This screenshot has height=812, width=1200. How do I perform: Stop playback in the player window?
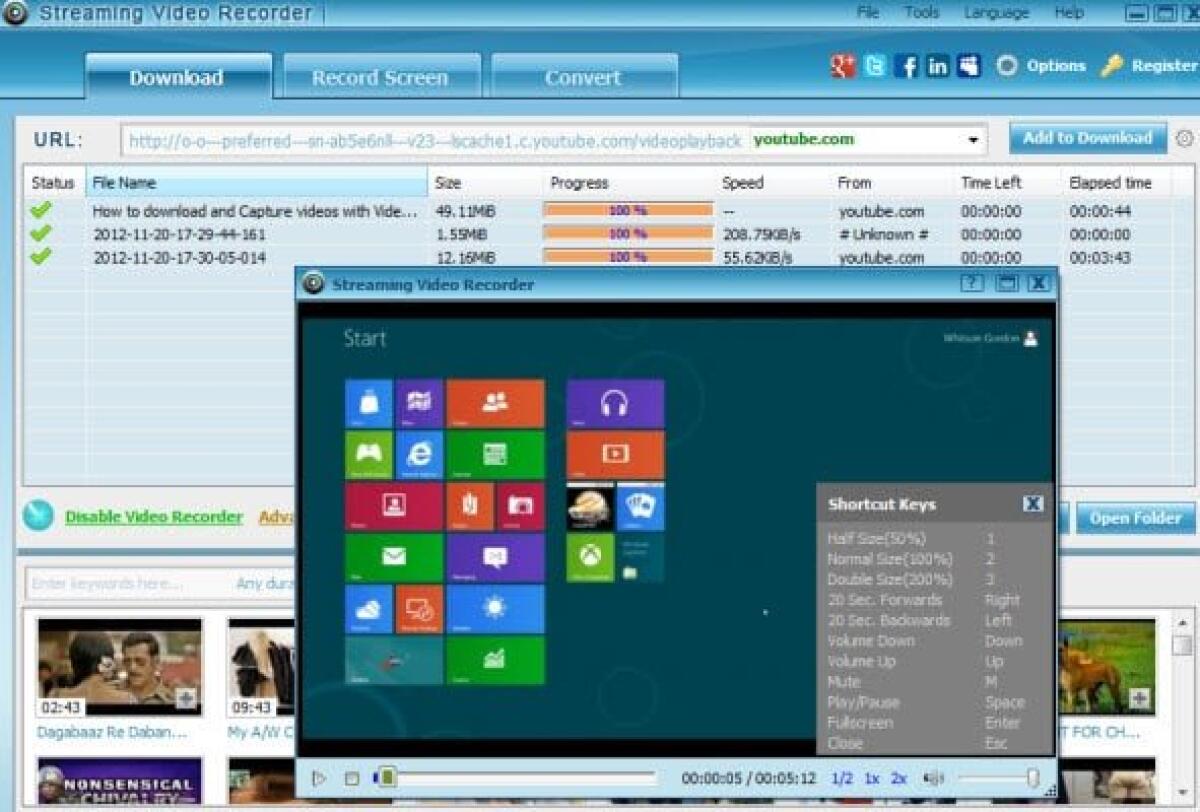(x=351, y=776)
